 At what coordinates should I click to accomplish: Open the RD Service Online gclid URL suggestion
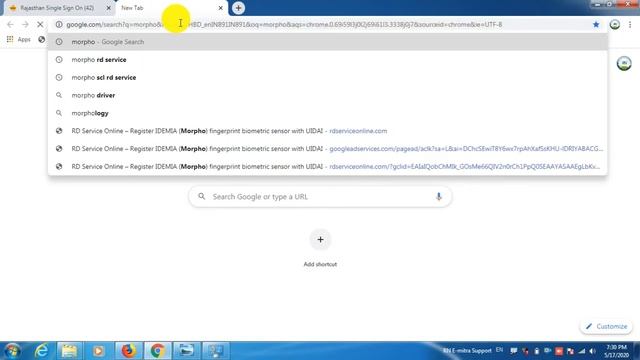point(327,167)
